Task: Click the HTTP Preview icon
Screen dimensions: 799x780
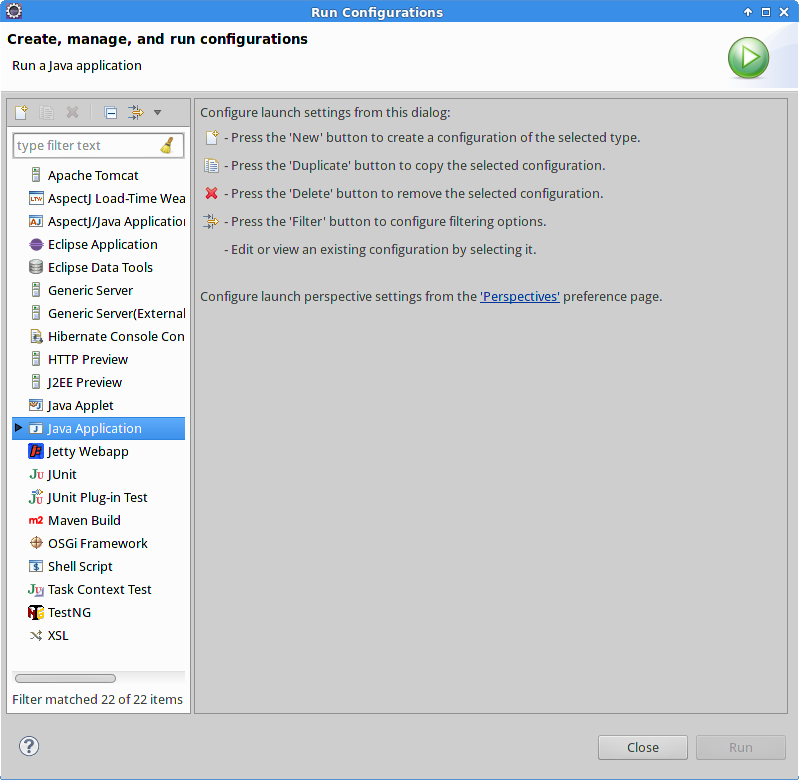Action: (36, 359)
